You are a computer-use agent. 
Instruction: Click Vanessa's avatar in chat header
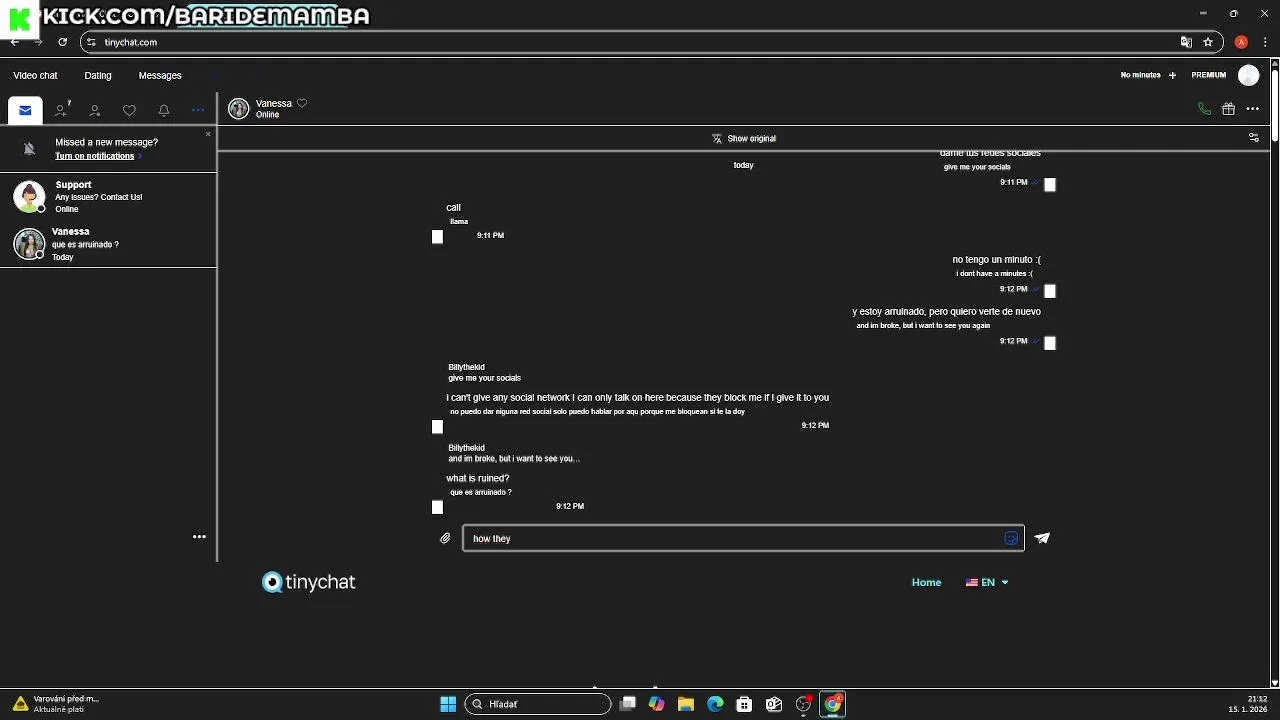pos(238,109)
